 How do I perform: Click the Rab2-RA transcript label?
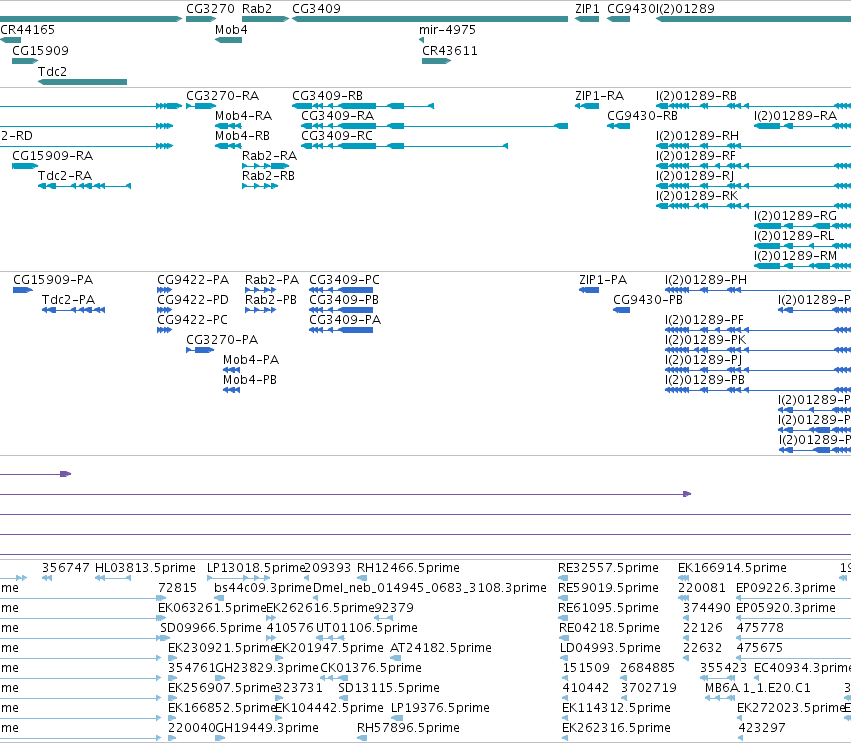tap(270, 156)
